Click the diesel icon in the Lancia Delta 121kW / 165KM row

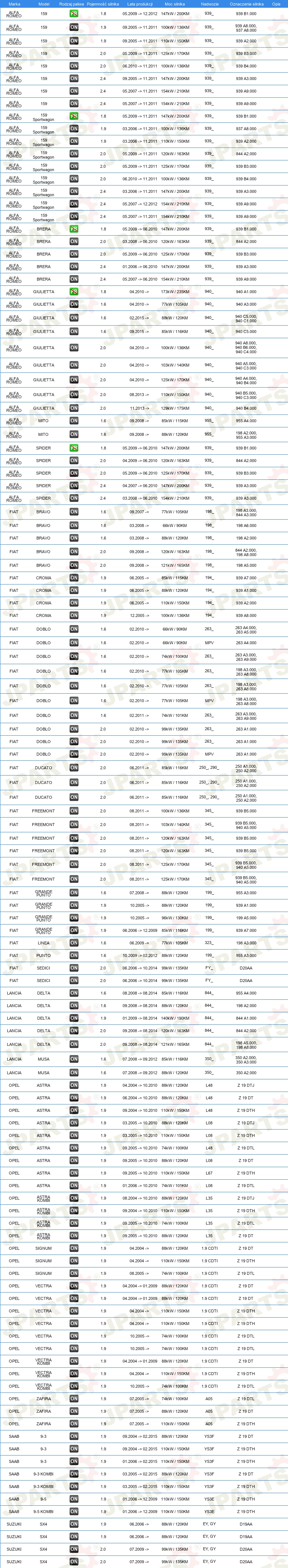(74, 1044)
